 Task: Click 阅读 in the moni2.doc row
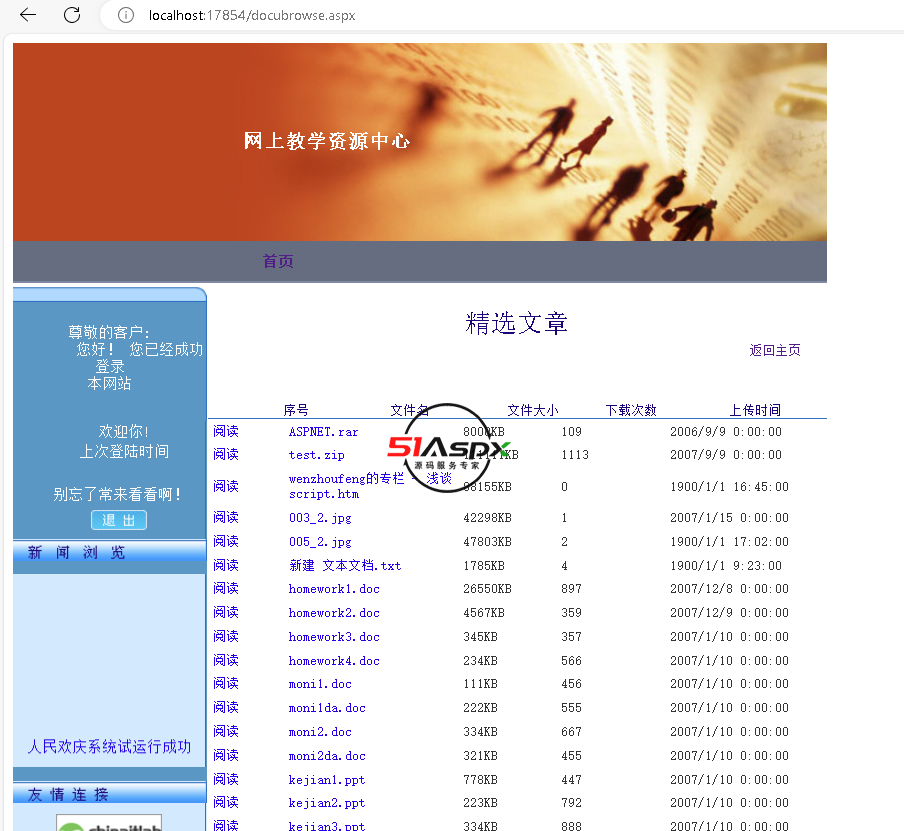225,731
